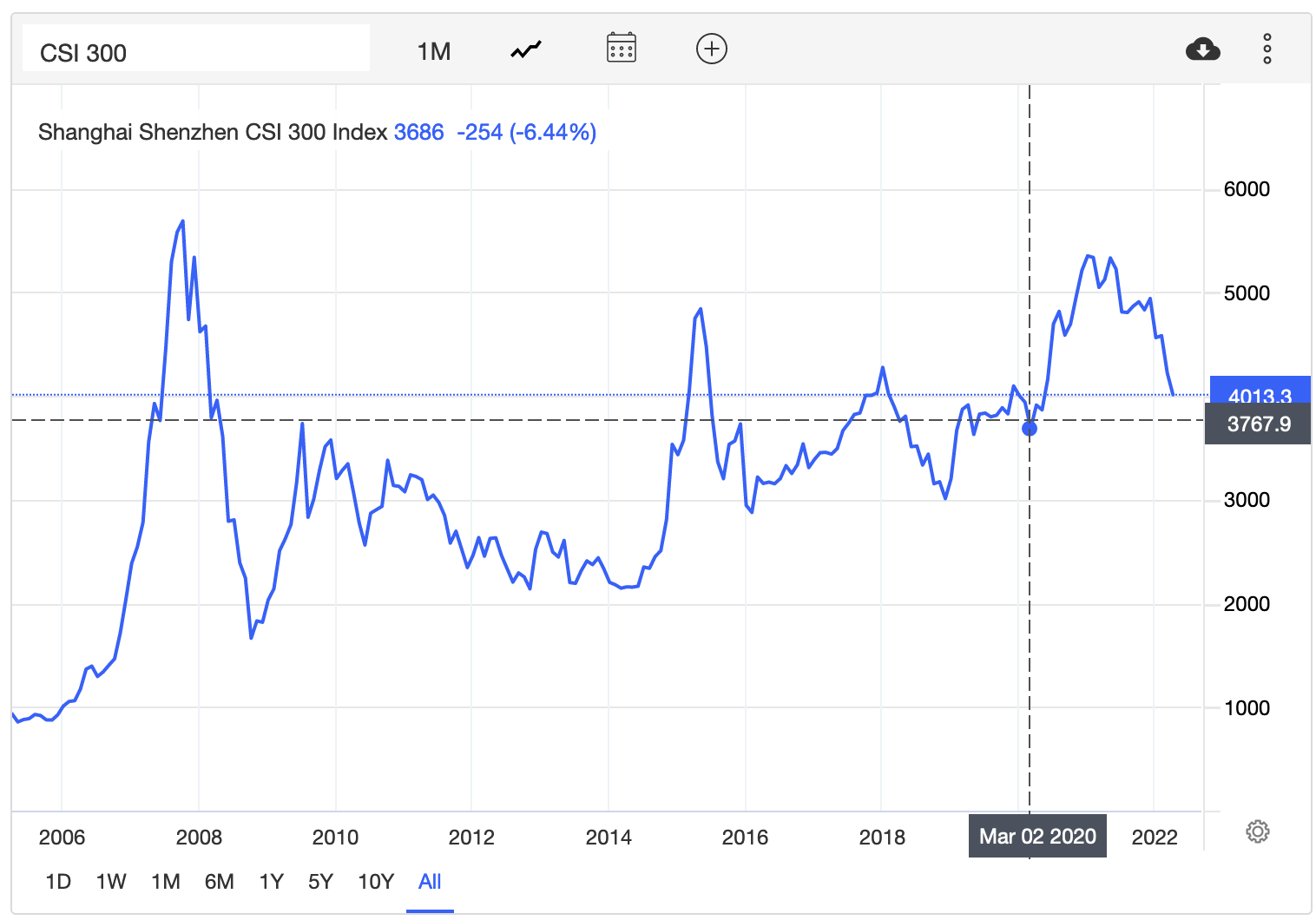1316x920 pixels.
Task: Click the 3000 axis label
Action: [1247, 500]
